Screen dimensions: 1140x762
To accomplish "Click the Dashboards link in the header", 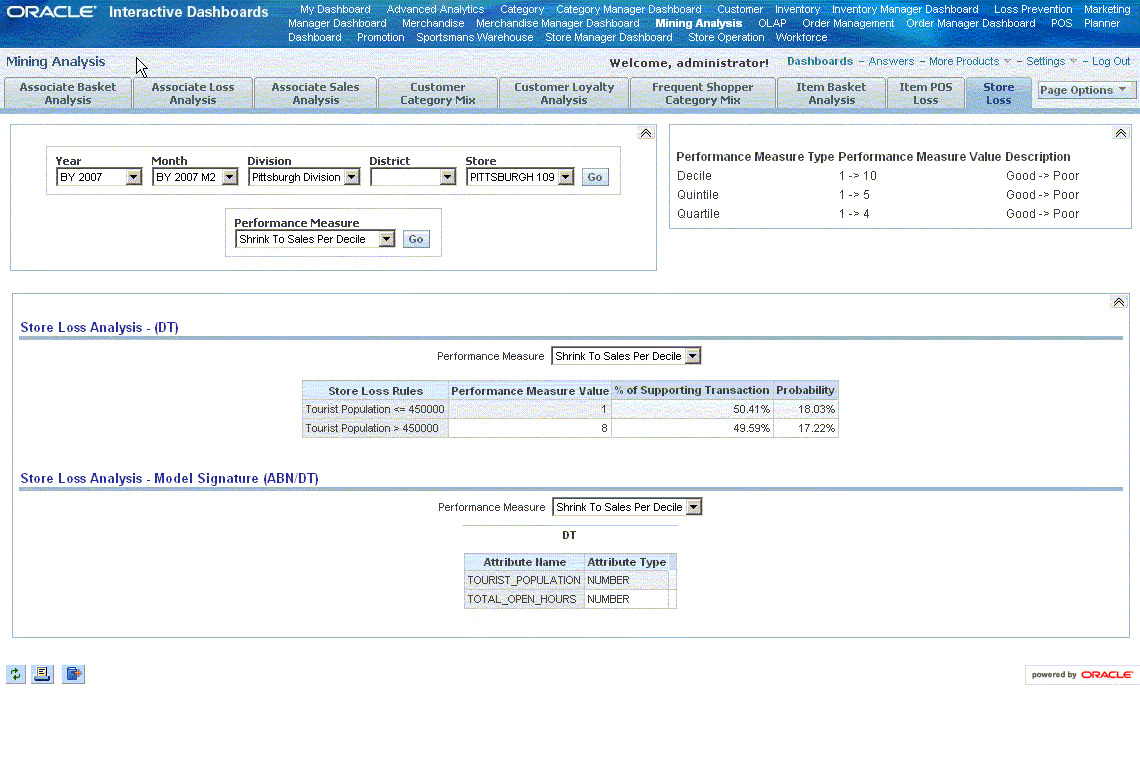I will point(820,61).
